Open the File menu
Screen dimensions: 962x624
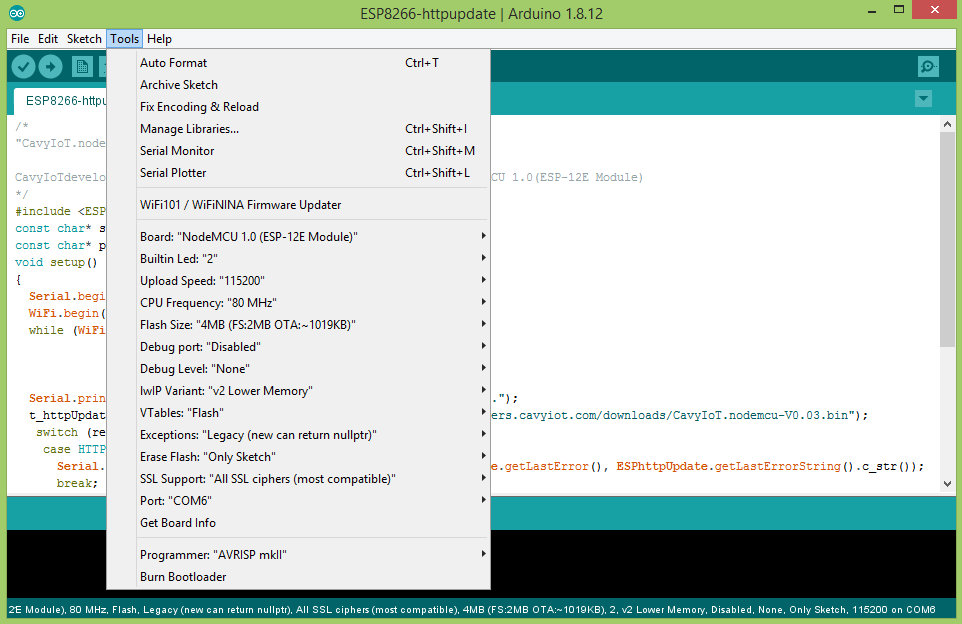tap(19, 39)
